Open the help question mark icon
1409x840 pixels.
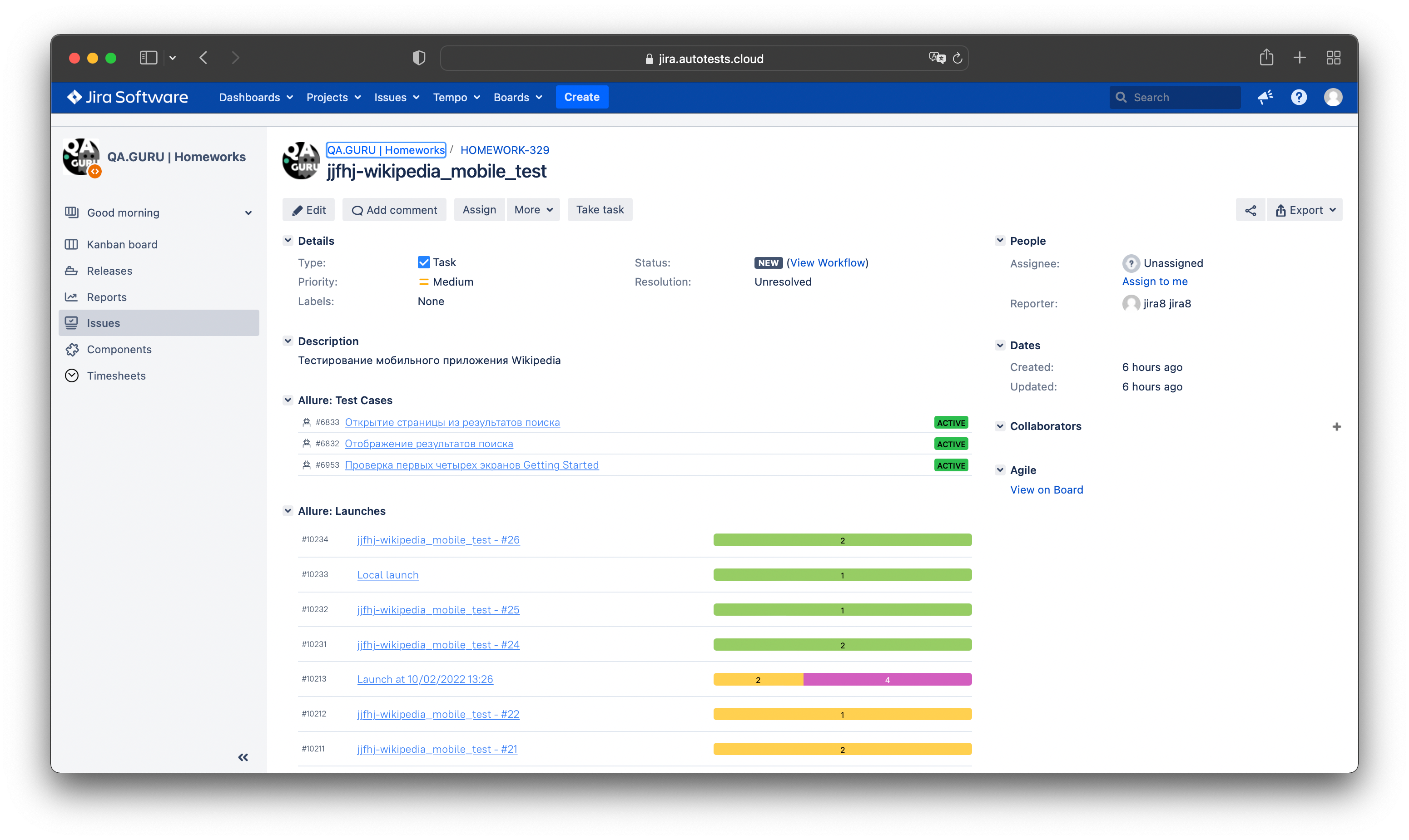(x=1299, y=97)
